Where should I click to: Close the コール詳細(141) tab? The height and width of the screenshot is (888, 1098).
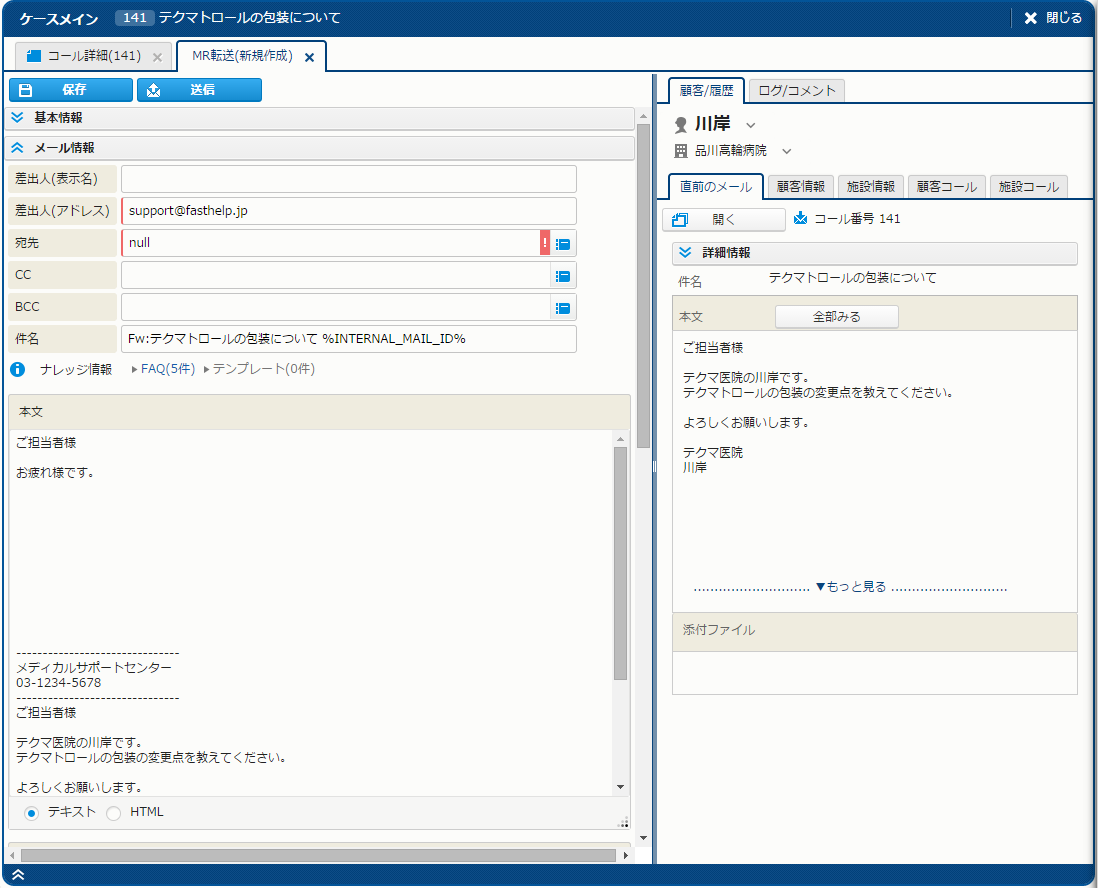(157, 57)
